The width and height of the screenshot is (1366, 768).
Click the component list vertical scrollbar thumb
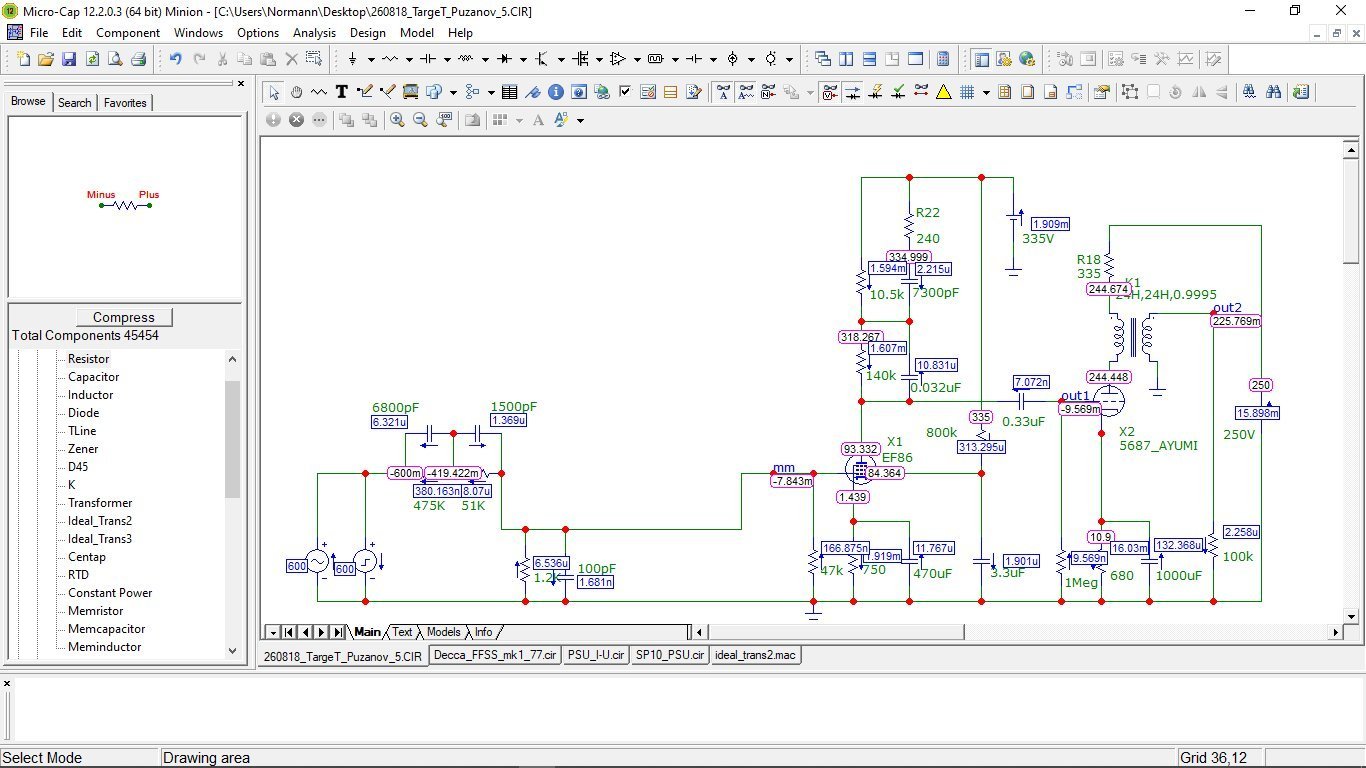coord(232,438)
